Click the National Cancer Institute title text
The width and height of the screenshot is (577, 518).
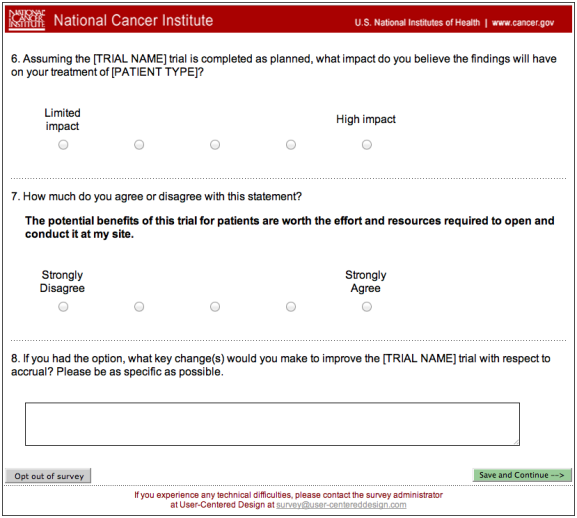click(133, 20)
